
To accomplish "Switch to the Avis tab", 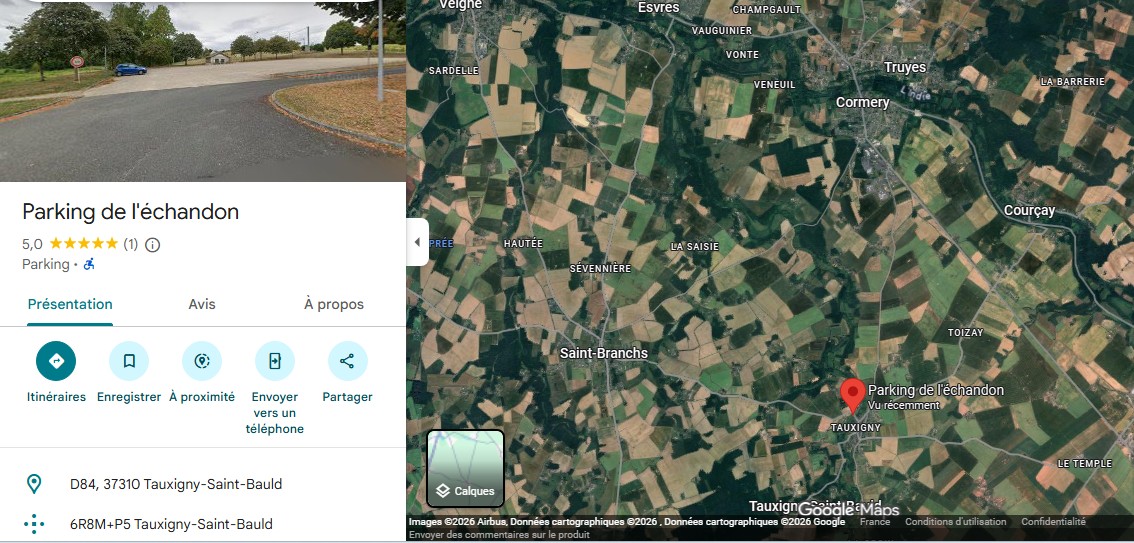I will tap(202, 304).
